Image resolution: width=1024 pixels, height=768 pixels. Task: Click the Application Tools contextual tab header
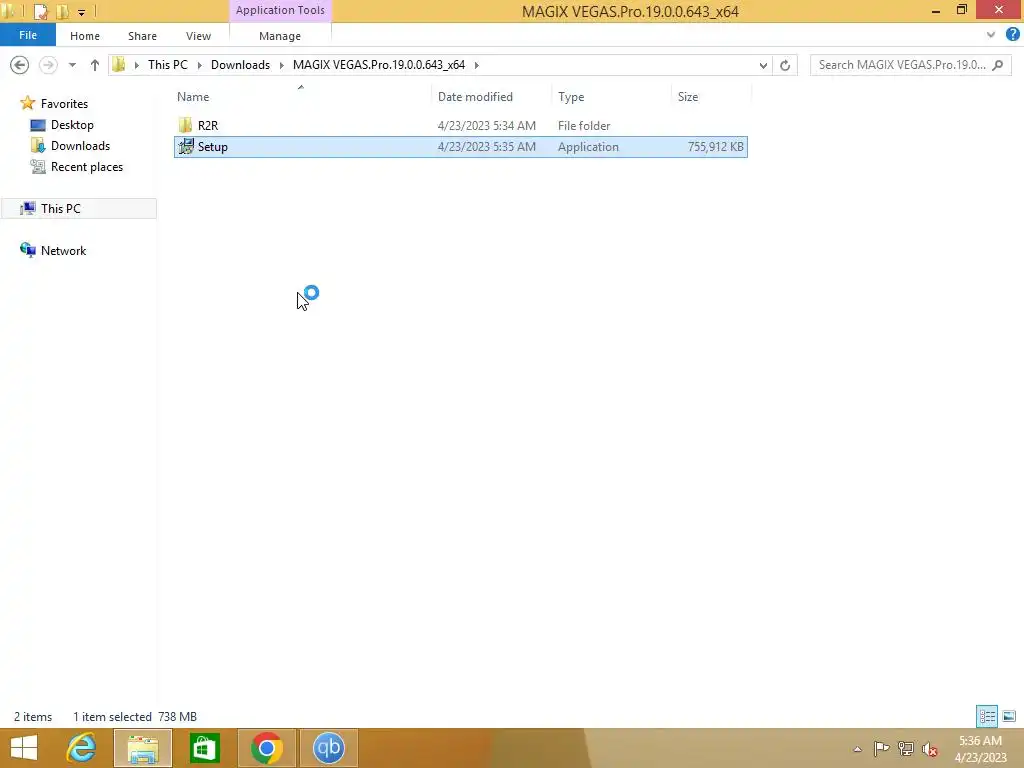click(x=280, y=10)
